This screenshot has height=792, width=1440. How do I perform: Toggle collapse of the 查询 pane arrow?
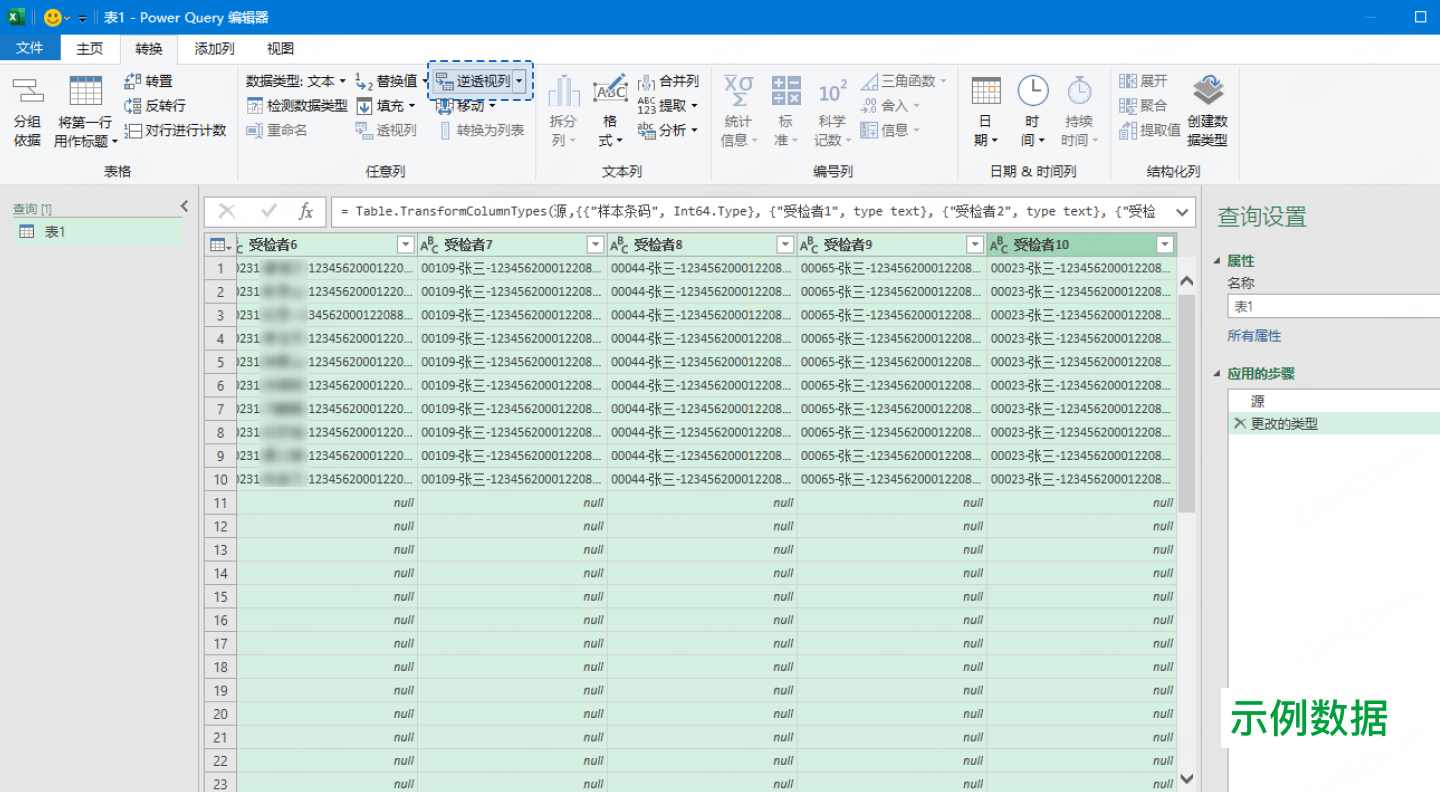(x=183, y=205)
